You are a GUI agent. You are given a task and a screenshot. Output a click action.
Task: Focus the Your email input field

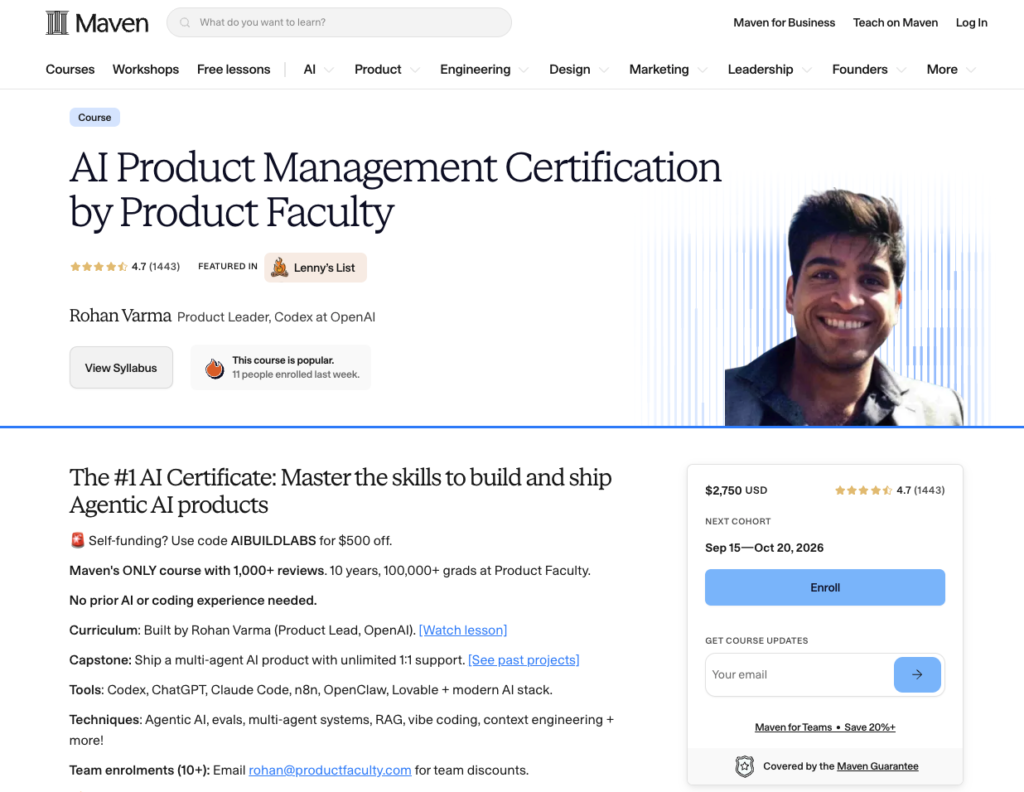tap(800, 674)
